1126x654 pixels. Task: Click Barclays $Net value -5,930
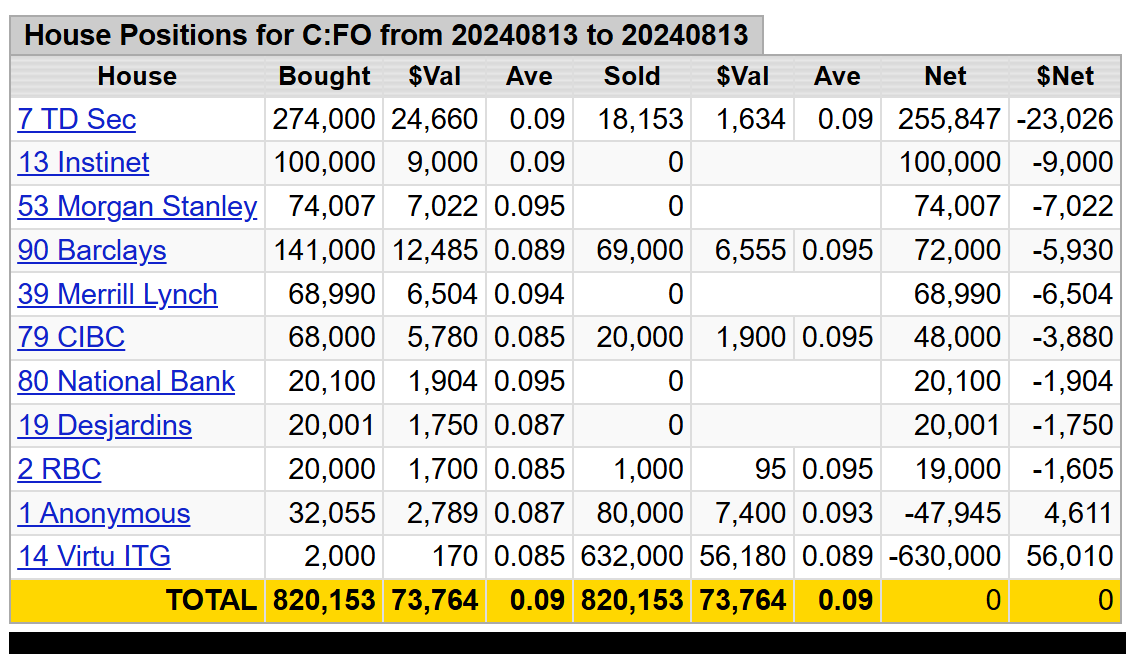[1073, 250]
